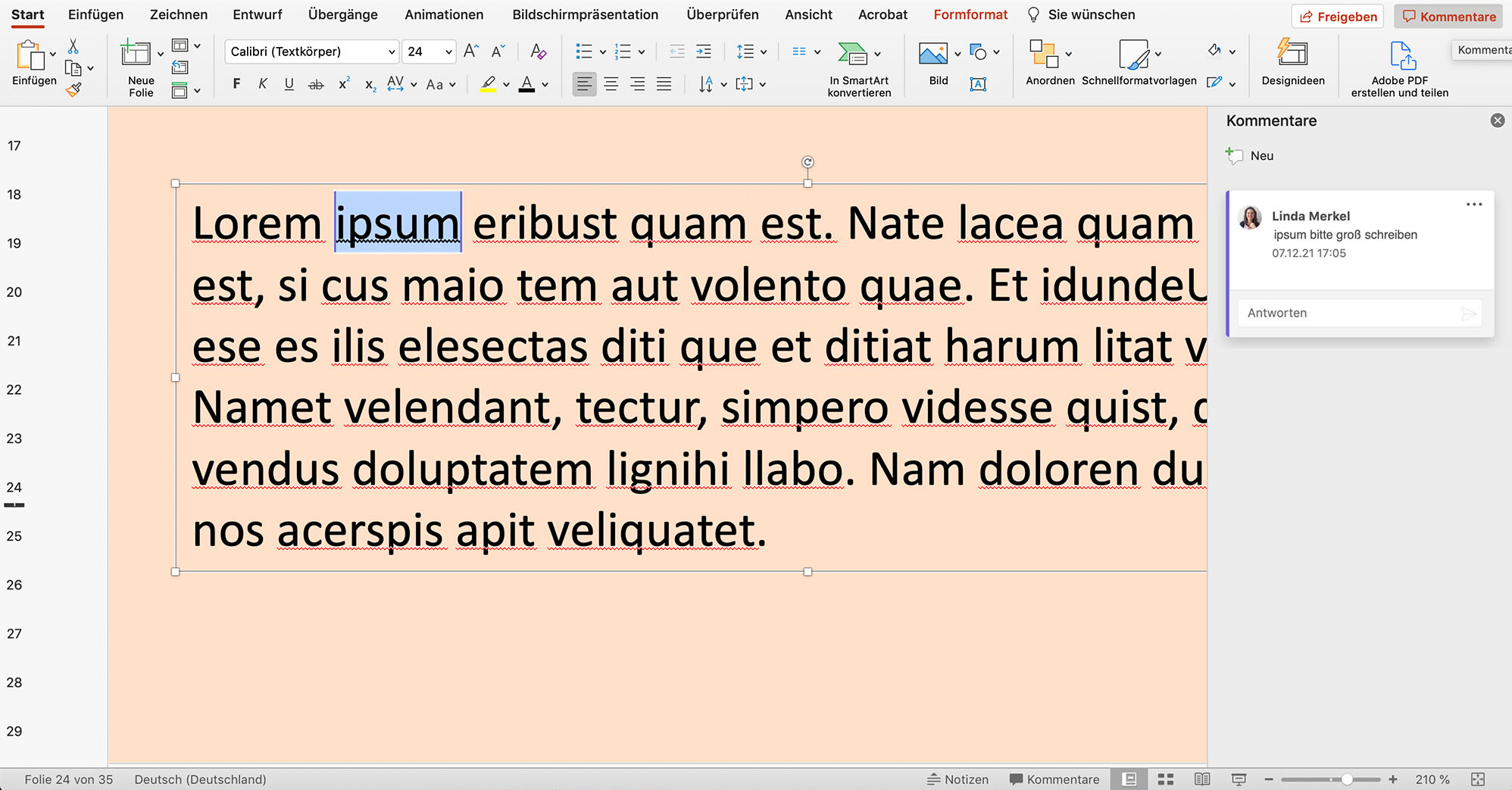This screenshot has height=790, width=1512.
Task: Click Kommentare button at top right
Action: click(1448, 17)
